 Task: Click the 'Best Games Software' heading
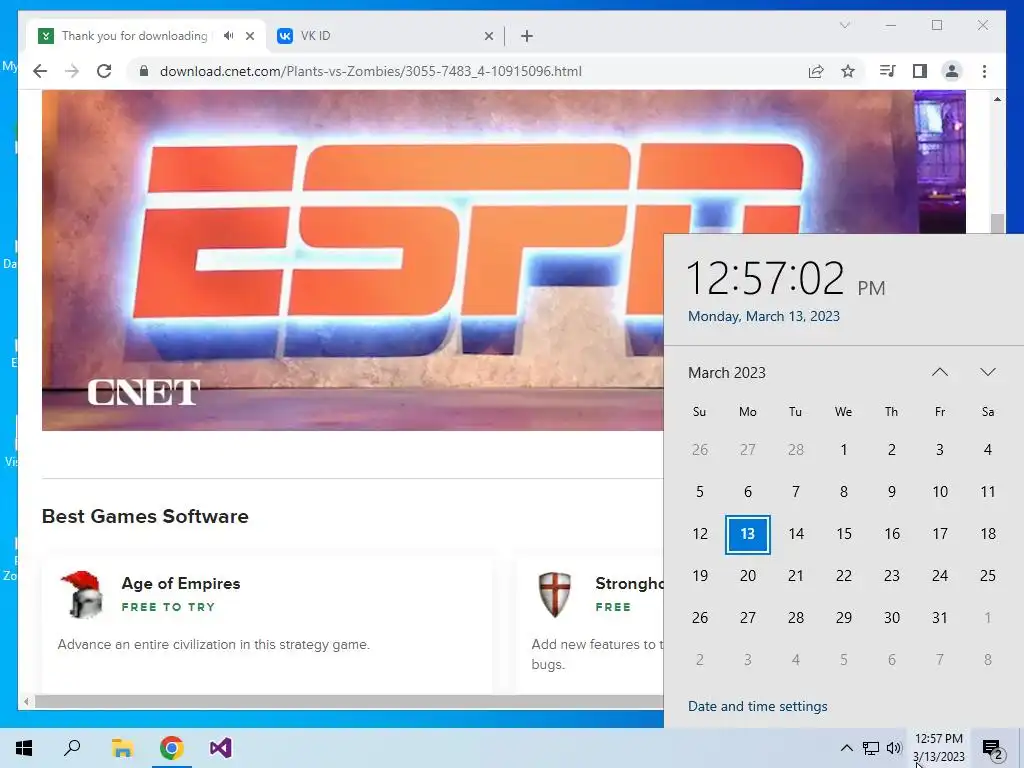[145, 516]
